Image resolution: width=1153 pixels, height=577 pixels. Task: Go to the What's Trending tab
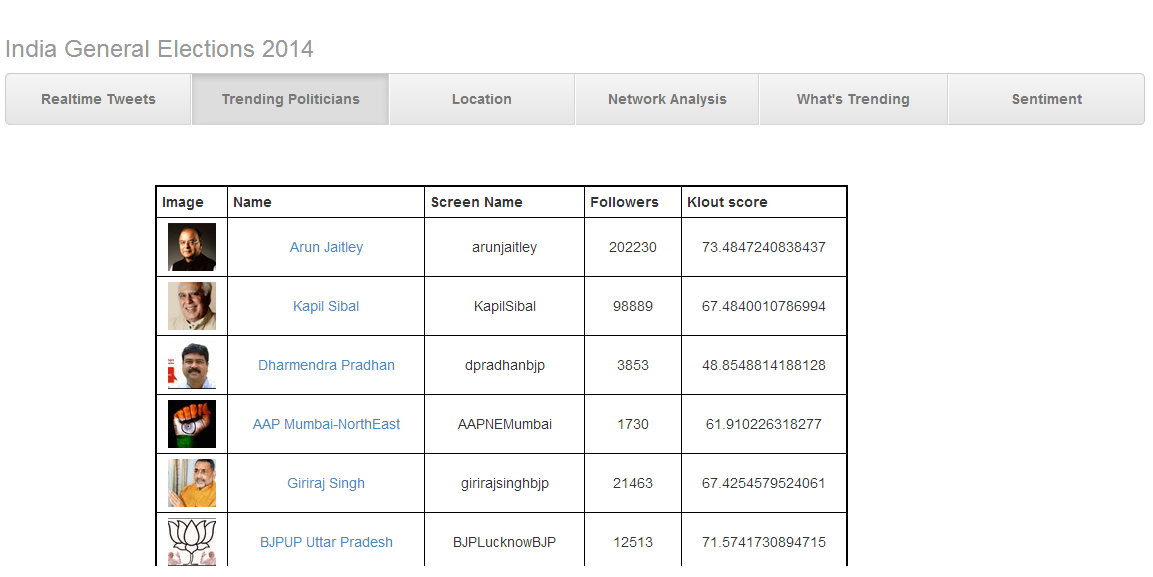[x=853, y=99]
